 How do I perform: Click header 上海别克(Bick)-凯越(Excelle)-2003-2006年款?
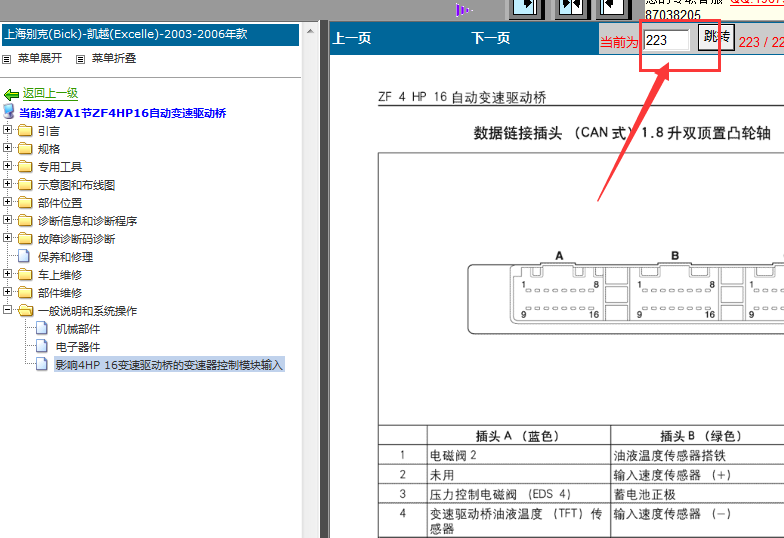pos(150,34)
